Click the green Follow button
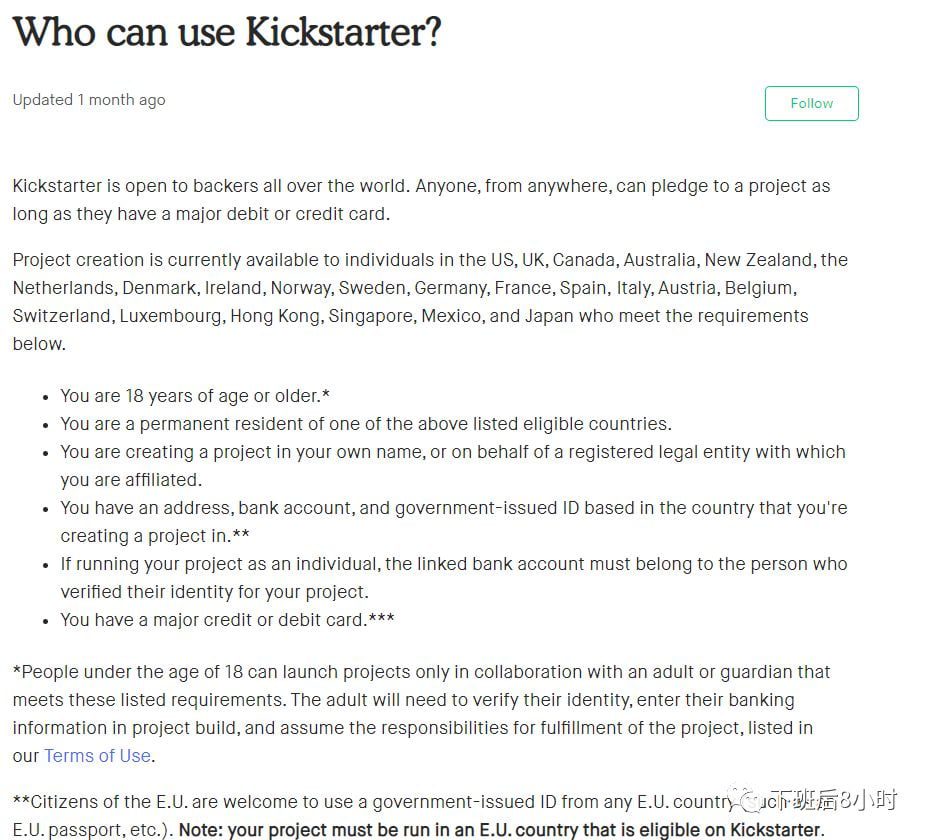Image resolution: width=927 pixels, height=840 pixels. click(x=811, y=103)
